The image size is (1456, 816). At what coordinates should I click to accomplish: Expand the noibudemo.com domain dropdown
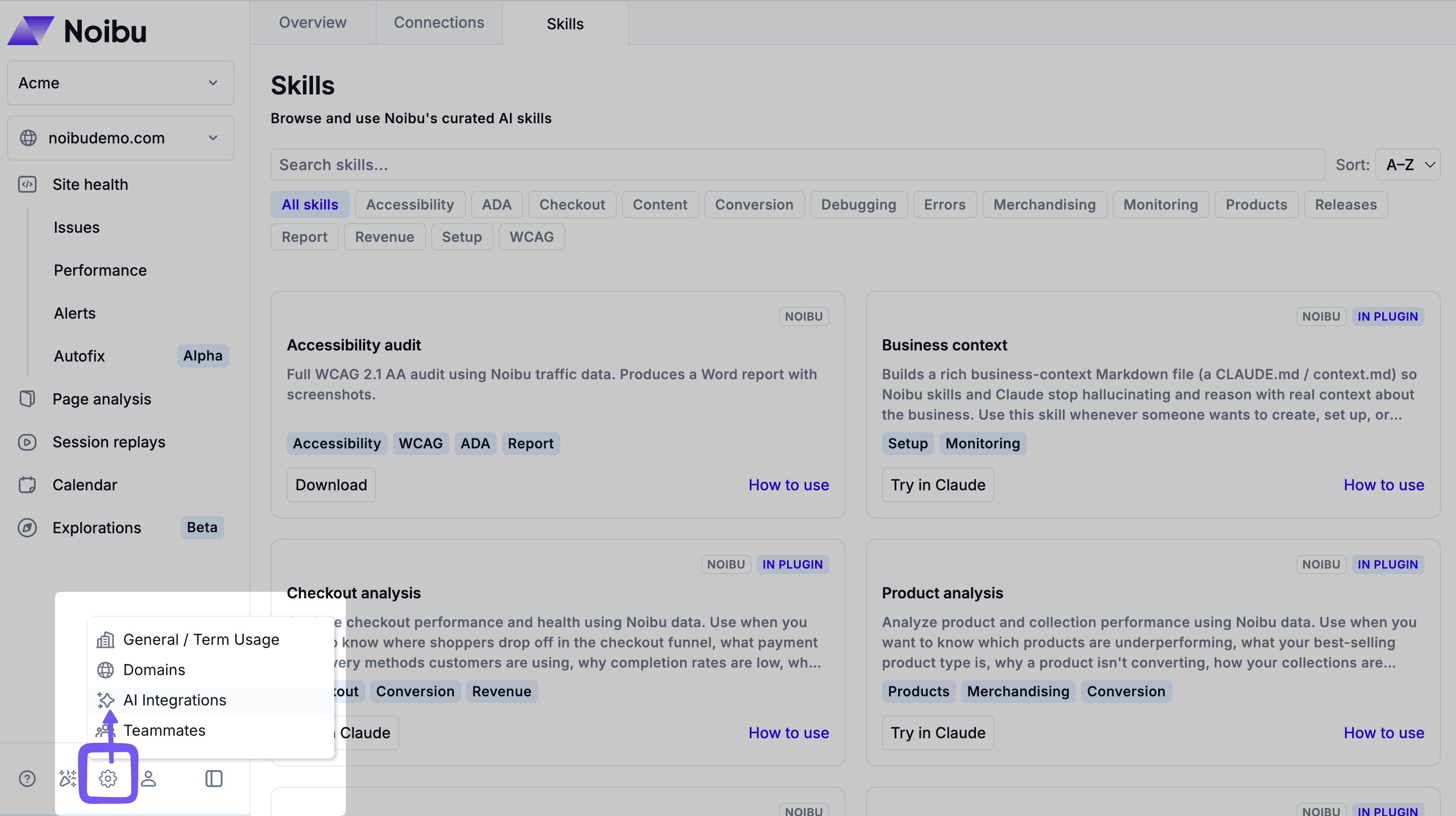click(x=120, y=138)
